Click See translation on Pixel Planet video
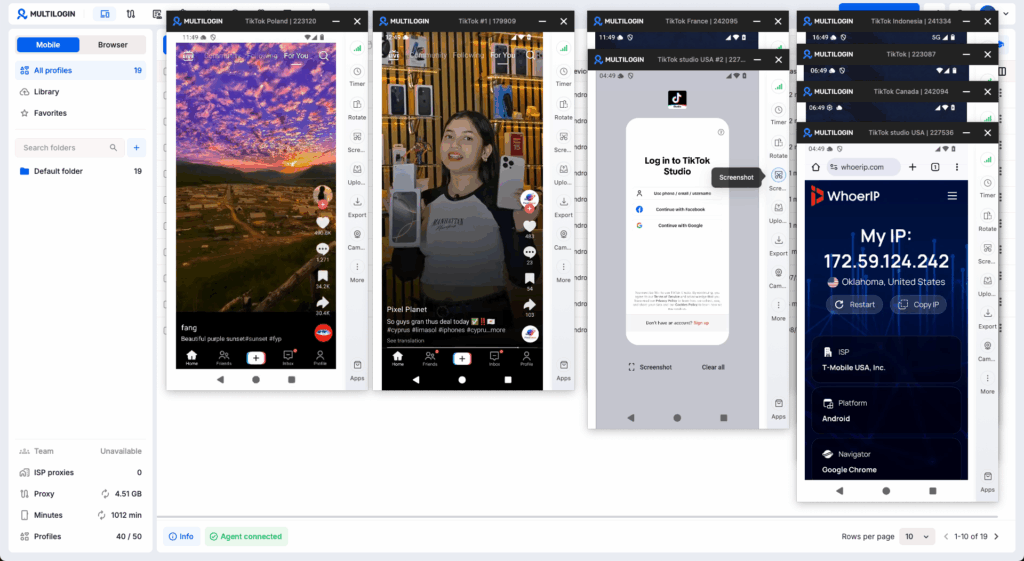Viewport: 1024px width, 561px height. (405, 341)
